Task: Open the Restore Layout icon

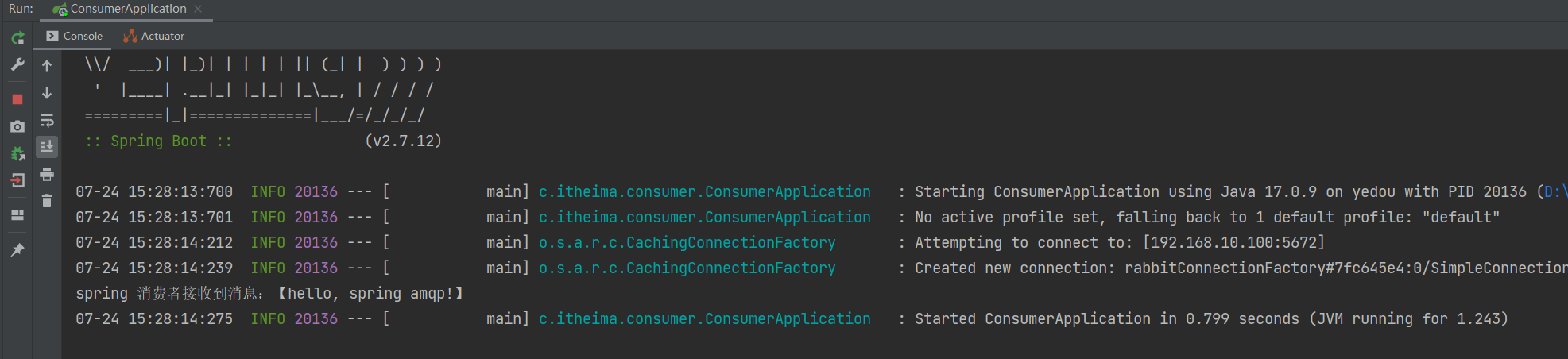Action: (x=17, y=215)
